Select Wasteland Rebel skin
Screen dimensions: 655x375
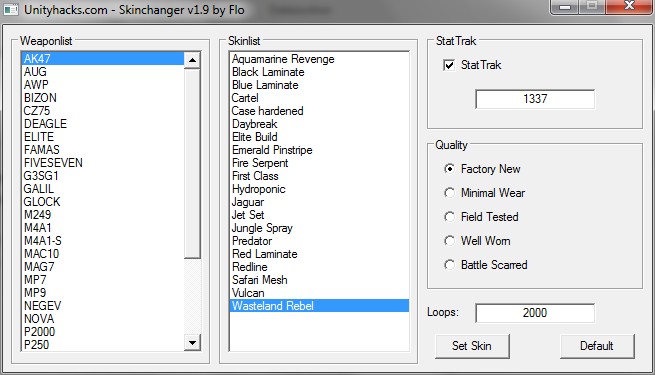(319, 306)
